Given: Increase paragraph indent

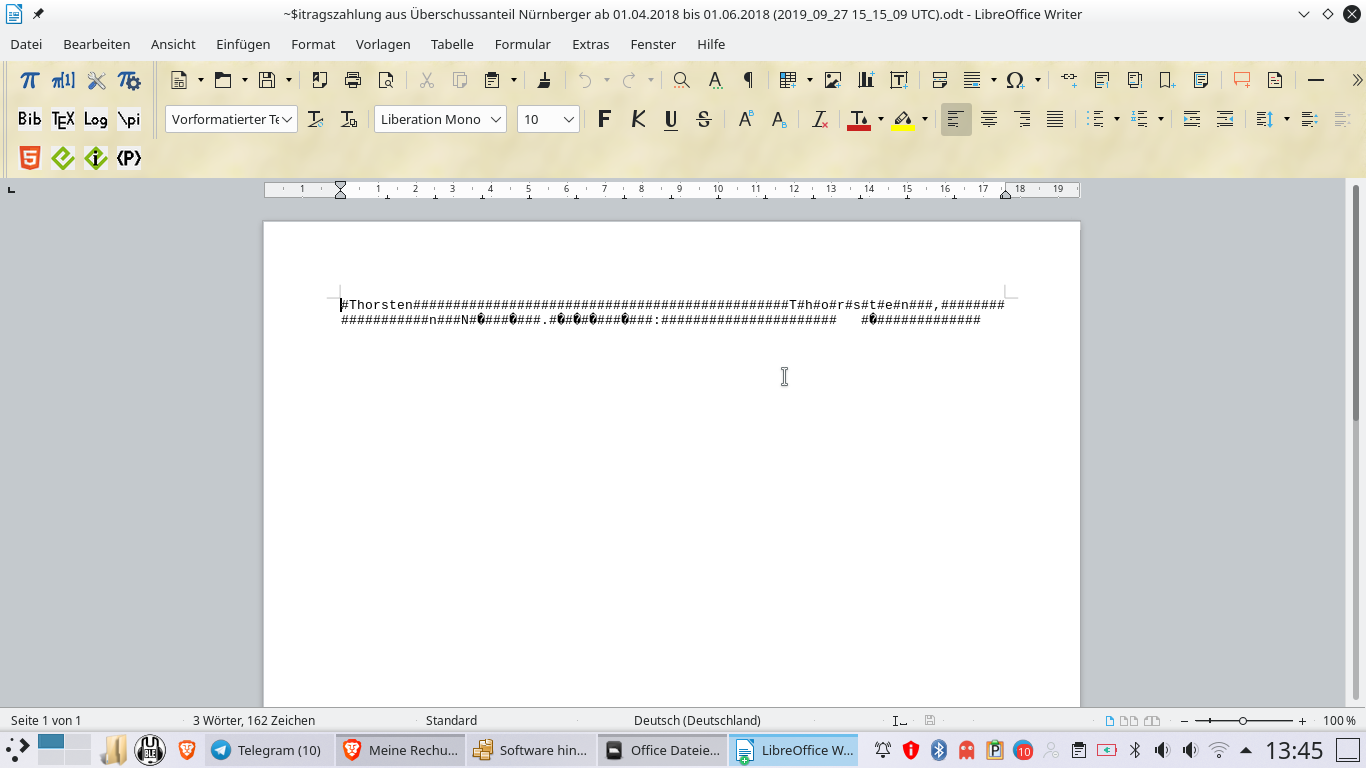Looking at the screenshot, I should click(x=1192, y=119).
